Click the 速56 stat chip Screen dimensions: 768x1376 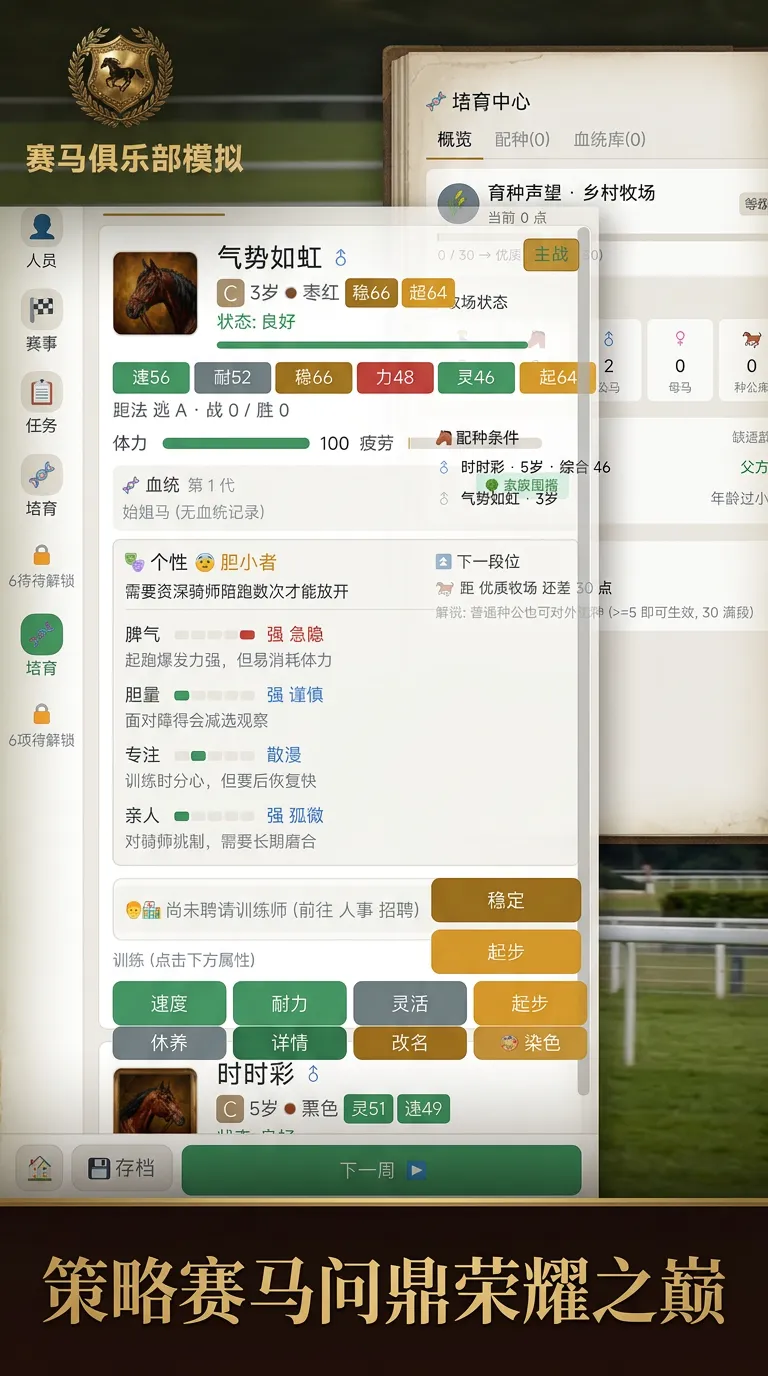pyautogui.click(x=151, y=377)
